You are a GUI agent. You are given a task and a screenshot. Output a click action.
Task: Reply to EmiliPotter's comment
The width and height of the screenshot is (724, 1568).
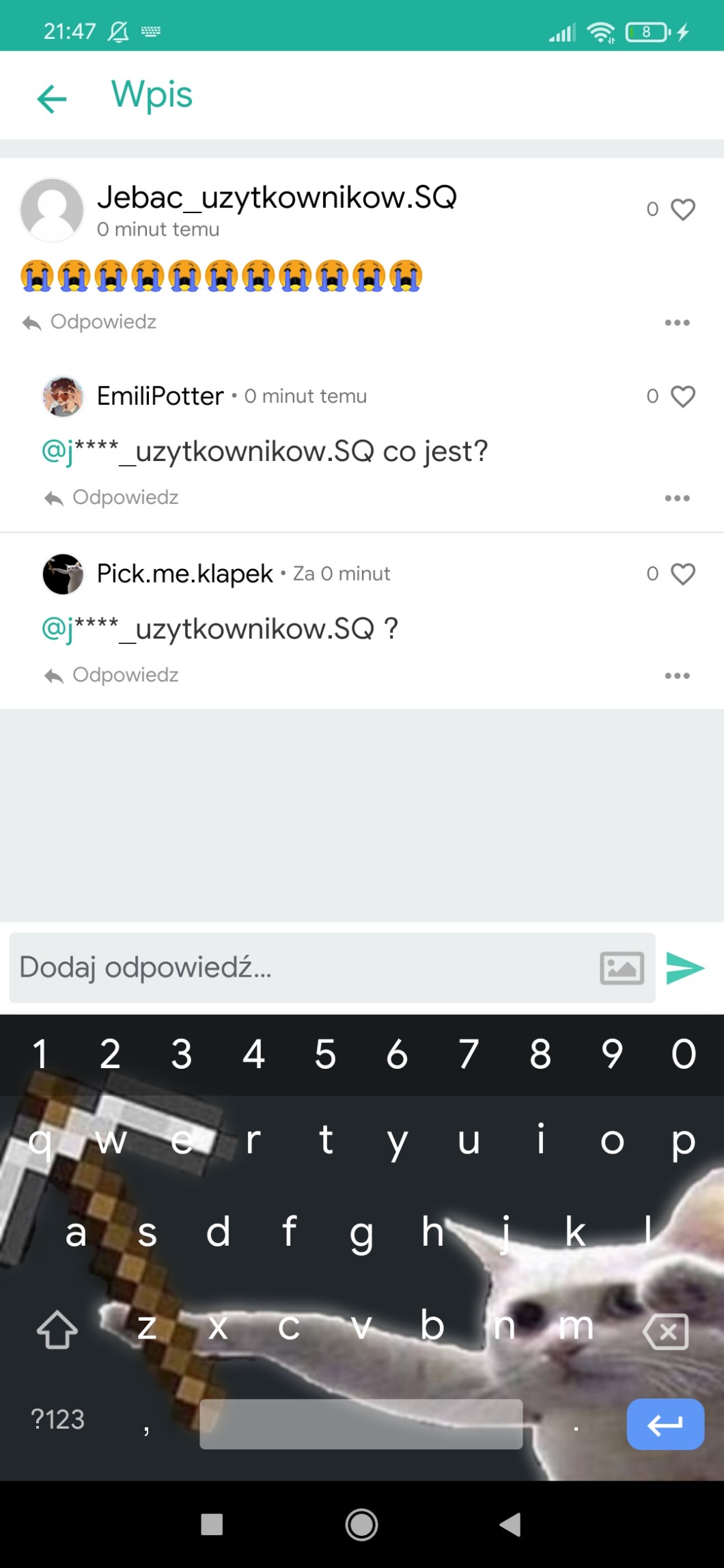tap(111, 497)
